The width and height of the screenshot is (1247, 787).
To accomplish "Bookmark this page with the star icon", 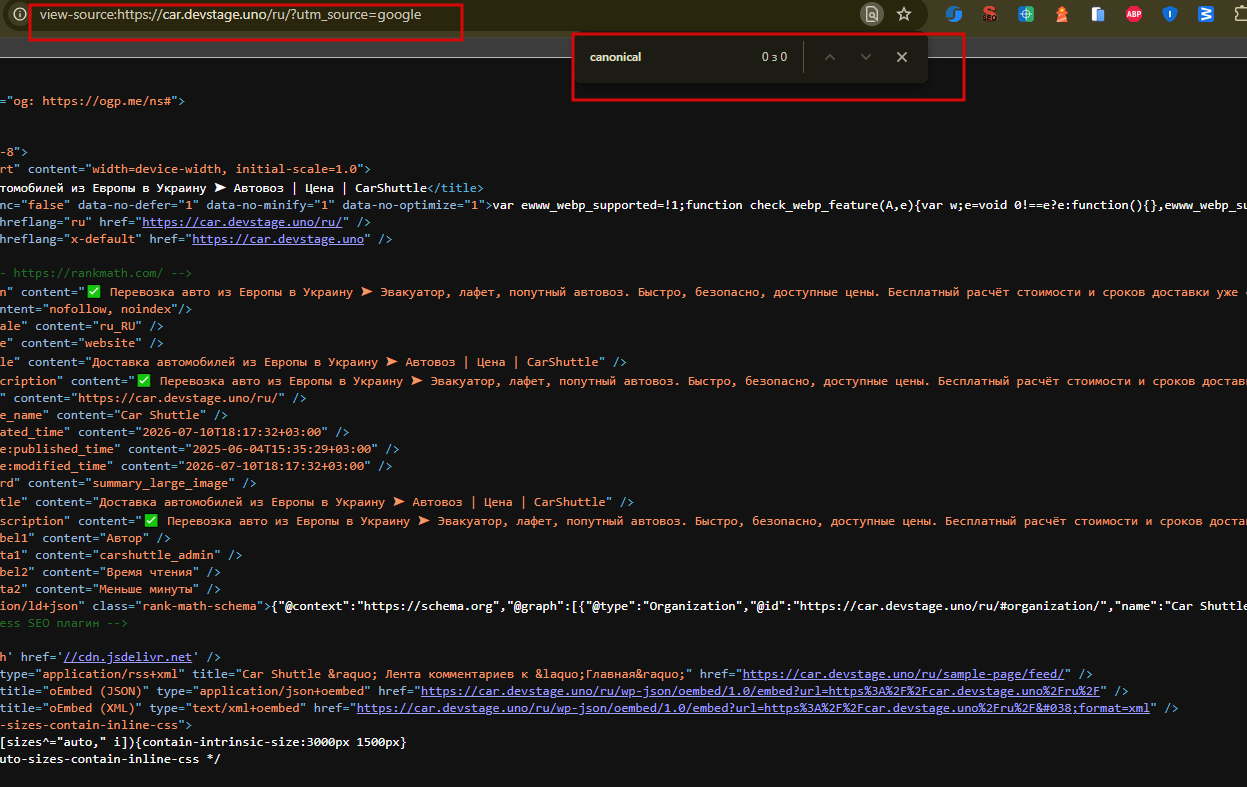I will (x=904, y=14).
